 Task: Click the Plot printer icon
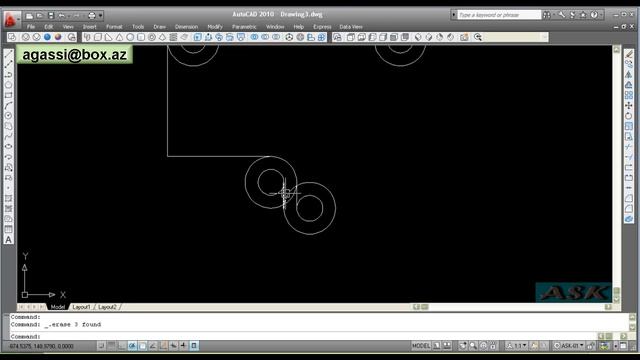tap(91, 16)
